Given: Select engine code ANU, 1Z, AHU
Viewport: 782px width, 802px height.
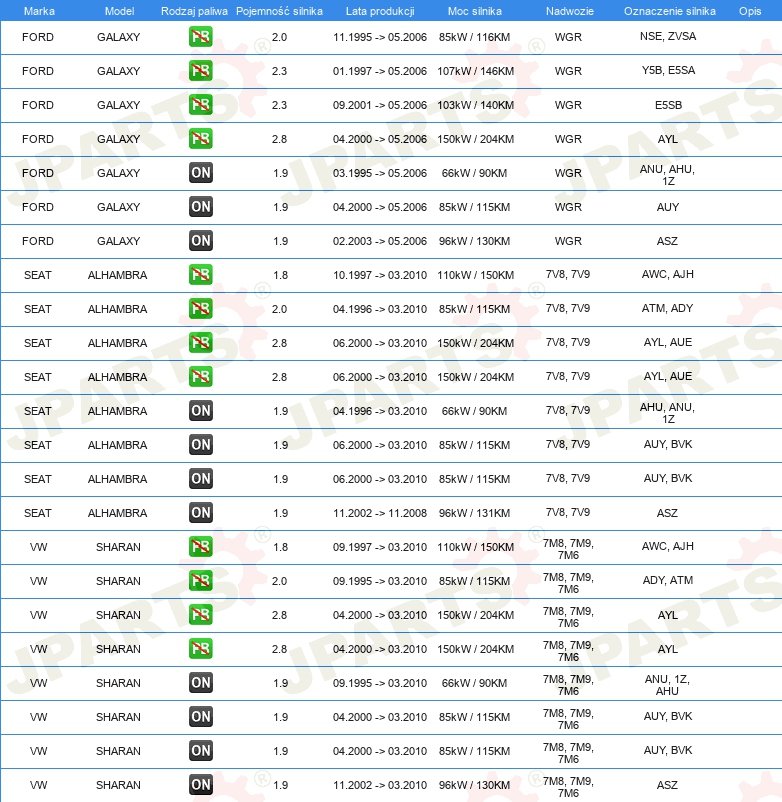Looking at the screenshot, I should [x=667, y=685].
